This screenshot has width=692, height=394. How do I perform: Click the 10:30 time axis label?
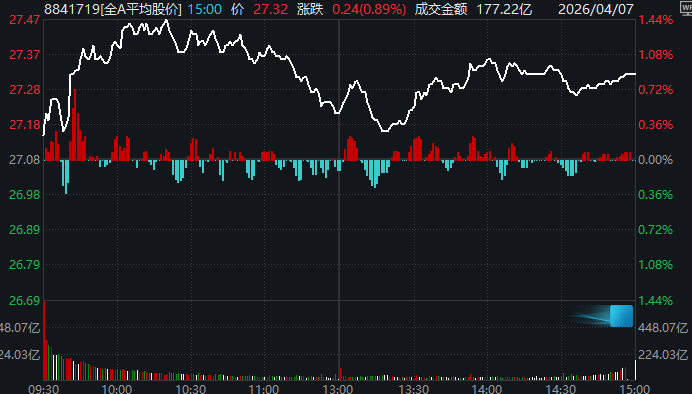tap(191, 389)
